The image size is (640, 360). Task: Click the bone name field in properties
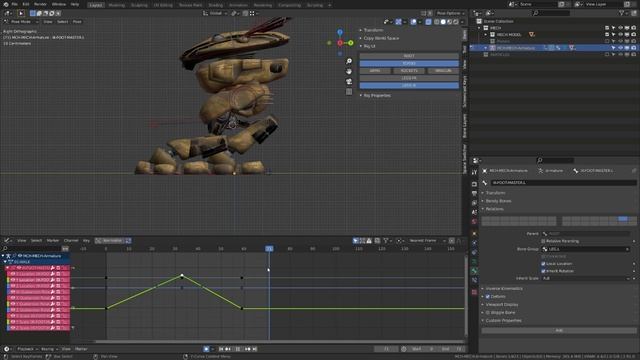(563, 183)
